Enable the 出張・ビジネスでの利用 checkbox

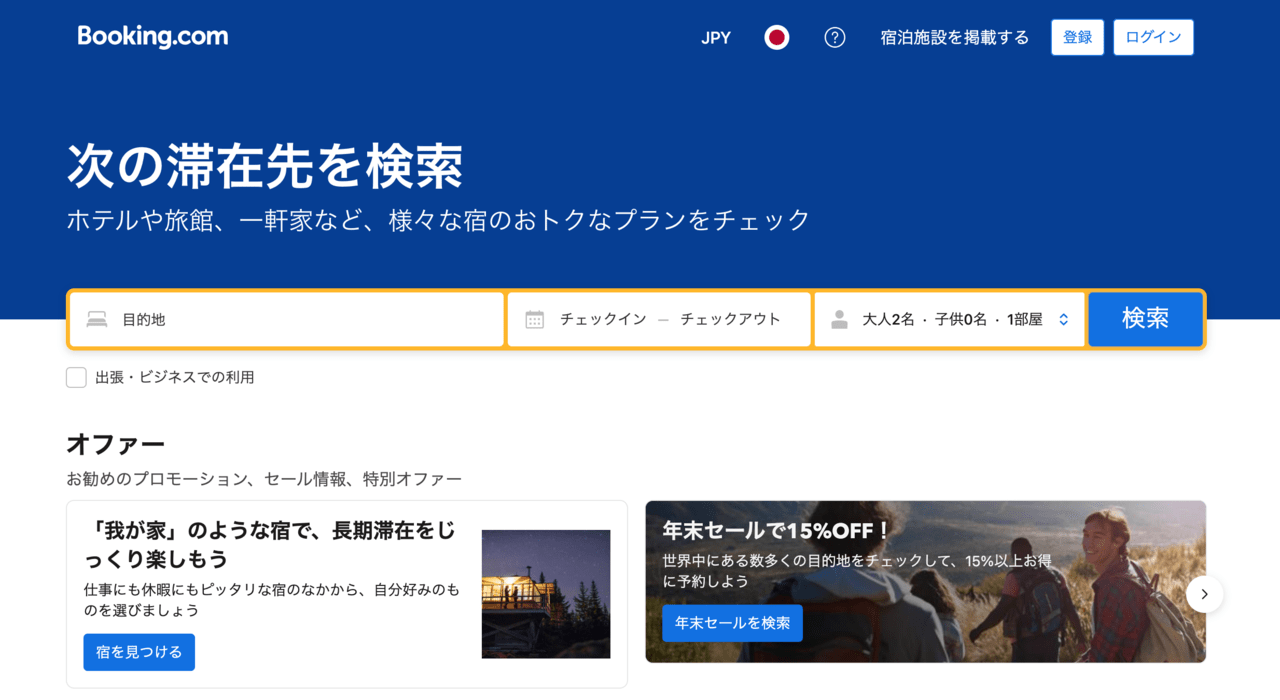[x=76, y=377]
